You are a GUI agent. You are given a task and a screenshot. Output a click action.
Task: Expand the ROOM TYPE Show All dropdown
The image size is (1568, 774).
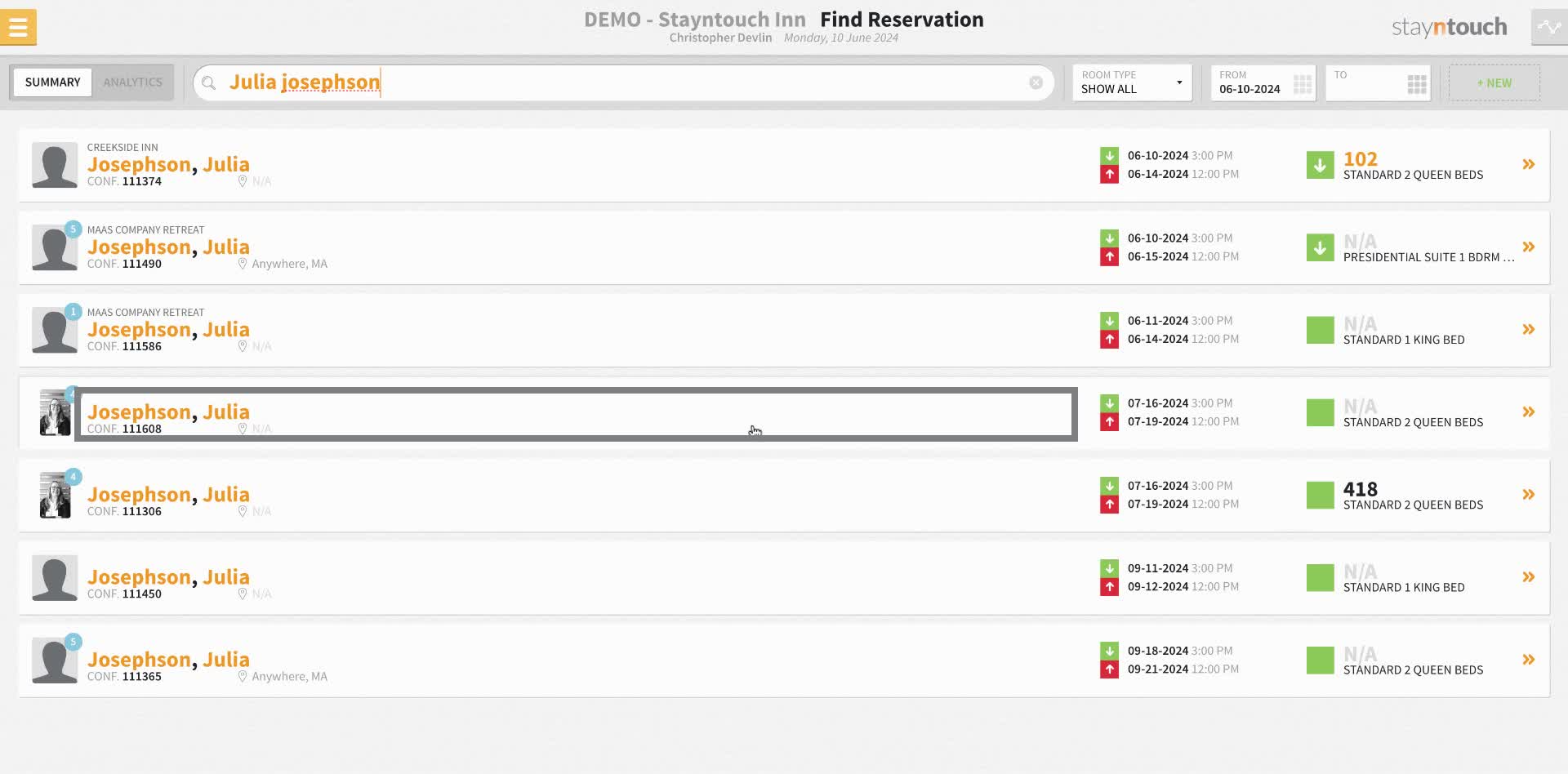1132,82
